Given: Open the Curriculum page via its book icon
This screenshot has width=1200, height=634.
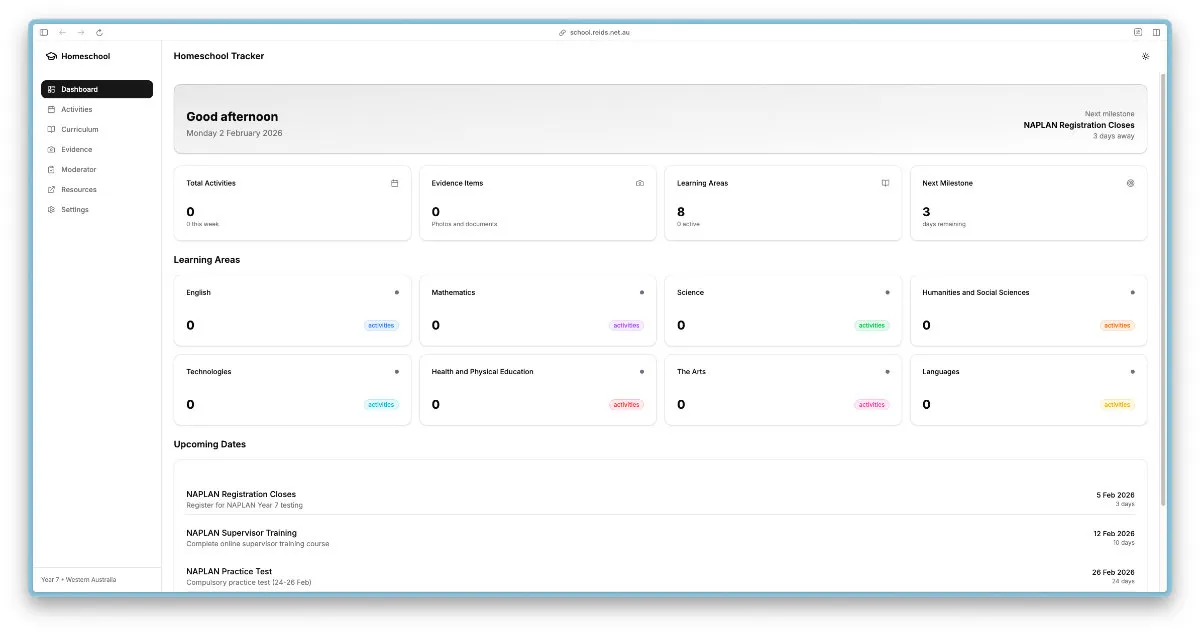Looking at the screenshot, I should 51,129.
